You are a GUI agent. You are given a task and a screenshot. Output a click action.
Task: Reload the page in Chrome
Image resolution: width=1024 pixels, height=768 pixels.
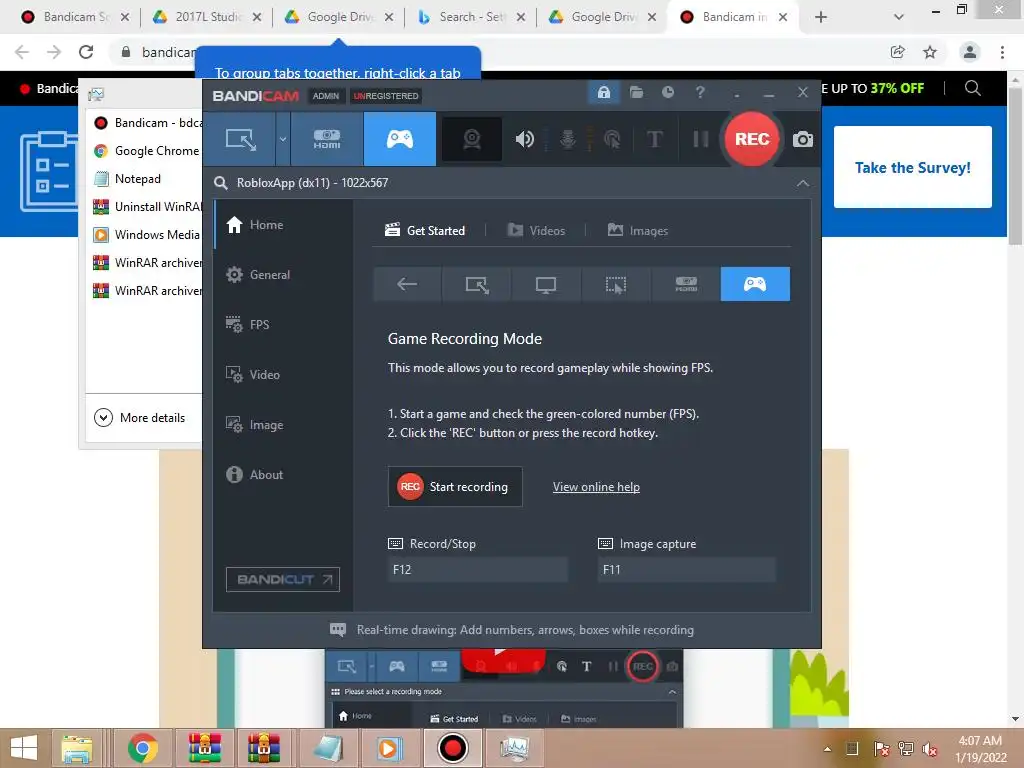(x=86, y=52)
